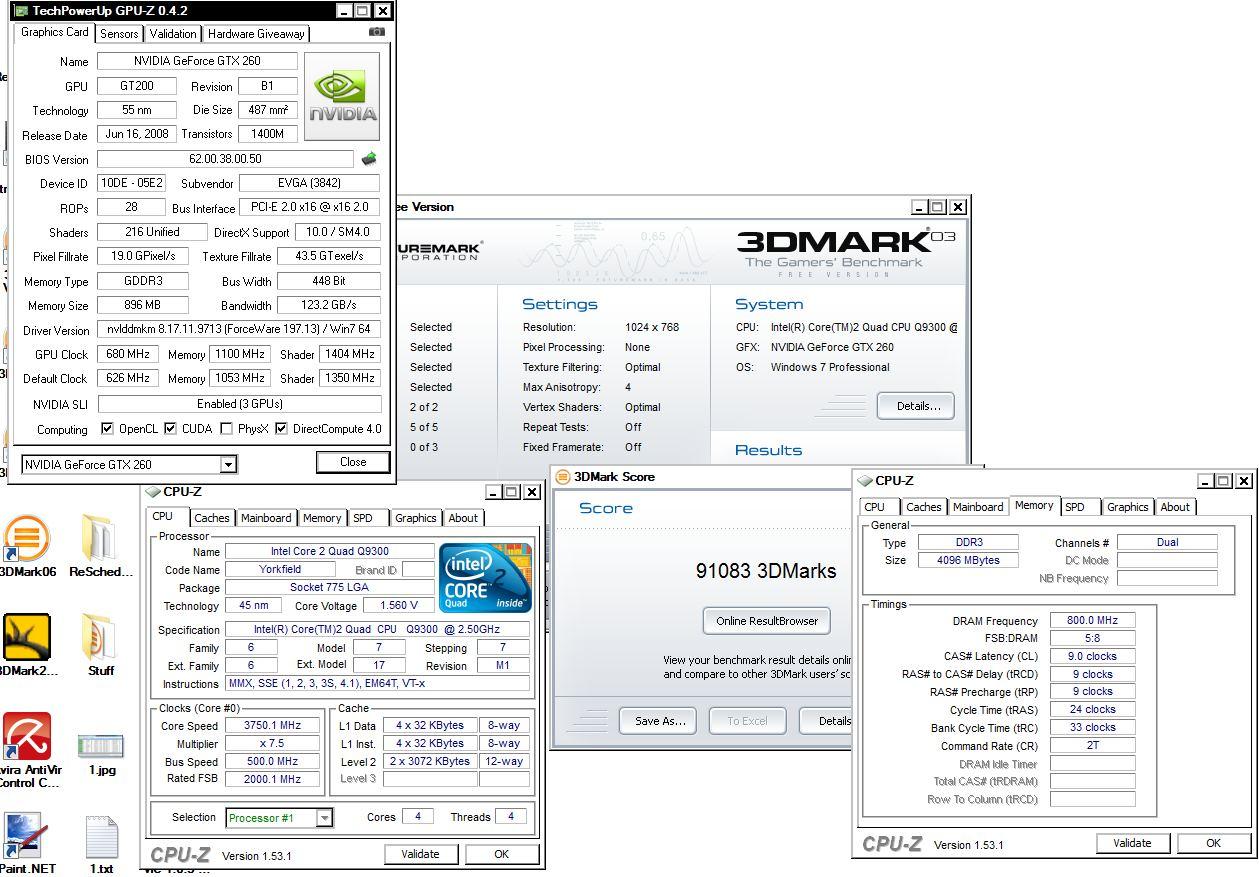This screenshot has width=1259, height=877.
Task: Click the CAS# Latency value field
Action: point(1092,657)
